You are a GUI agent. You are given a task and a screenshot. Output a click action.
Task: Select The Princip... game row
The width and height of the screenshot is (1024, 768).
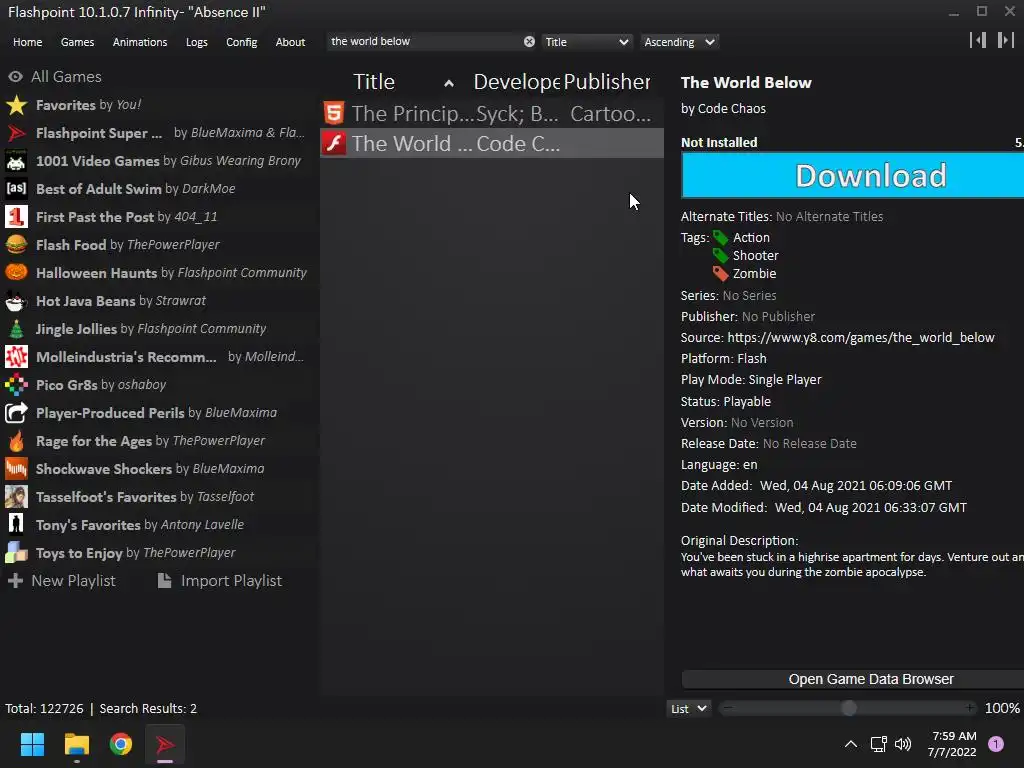pos(492,114)
